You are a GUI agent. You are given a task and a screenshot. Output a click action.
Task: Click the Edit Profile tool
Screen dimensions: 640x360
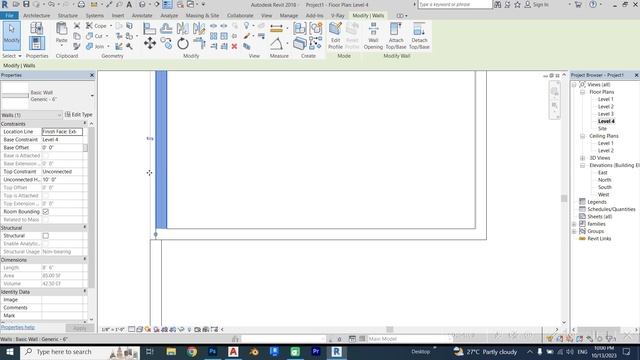pos(336,36)
